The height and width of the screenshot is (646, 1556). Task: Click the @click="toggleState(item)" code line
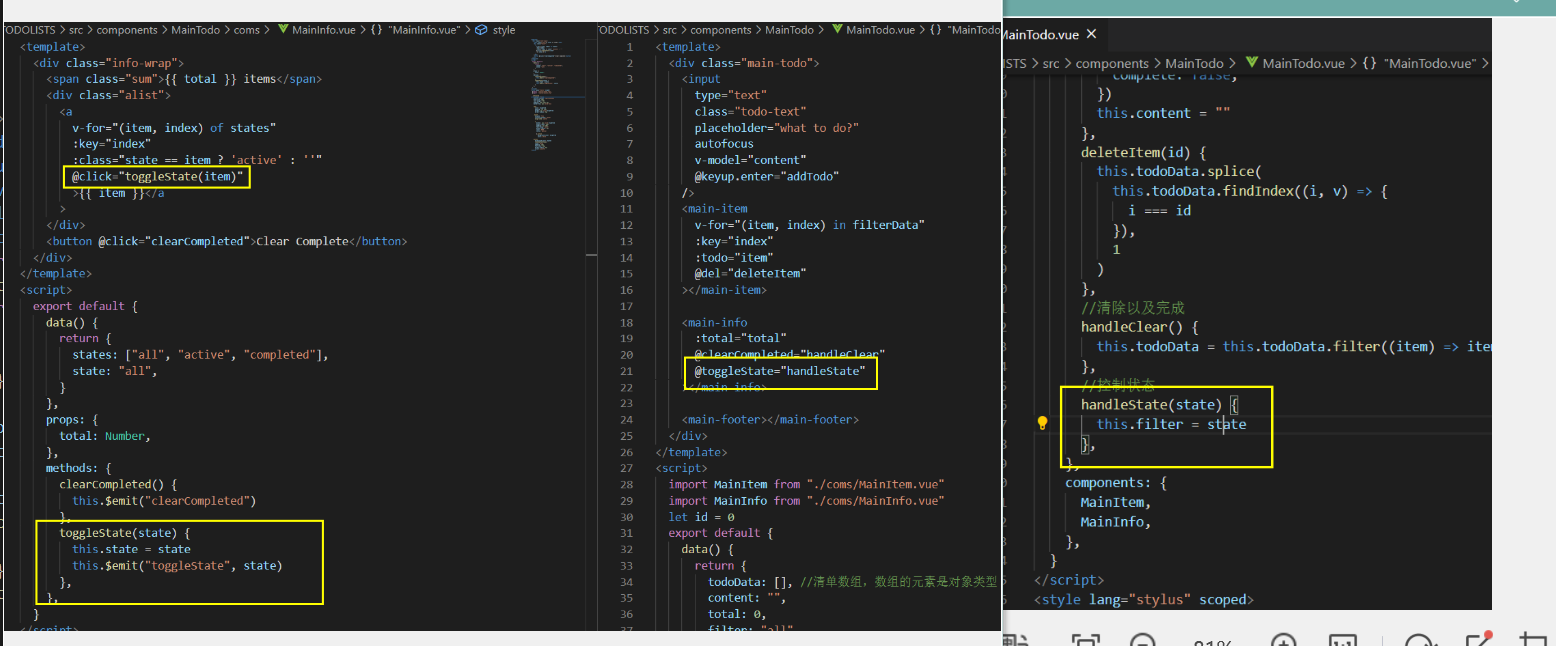pos(158,176)
